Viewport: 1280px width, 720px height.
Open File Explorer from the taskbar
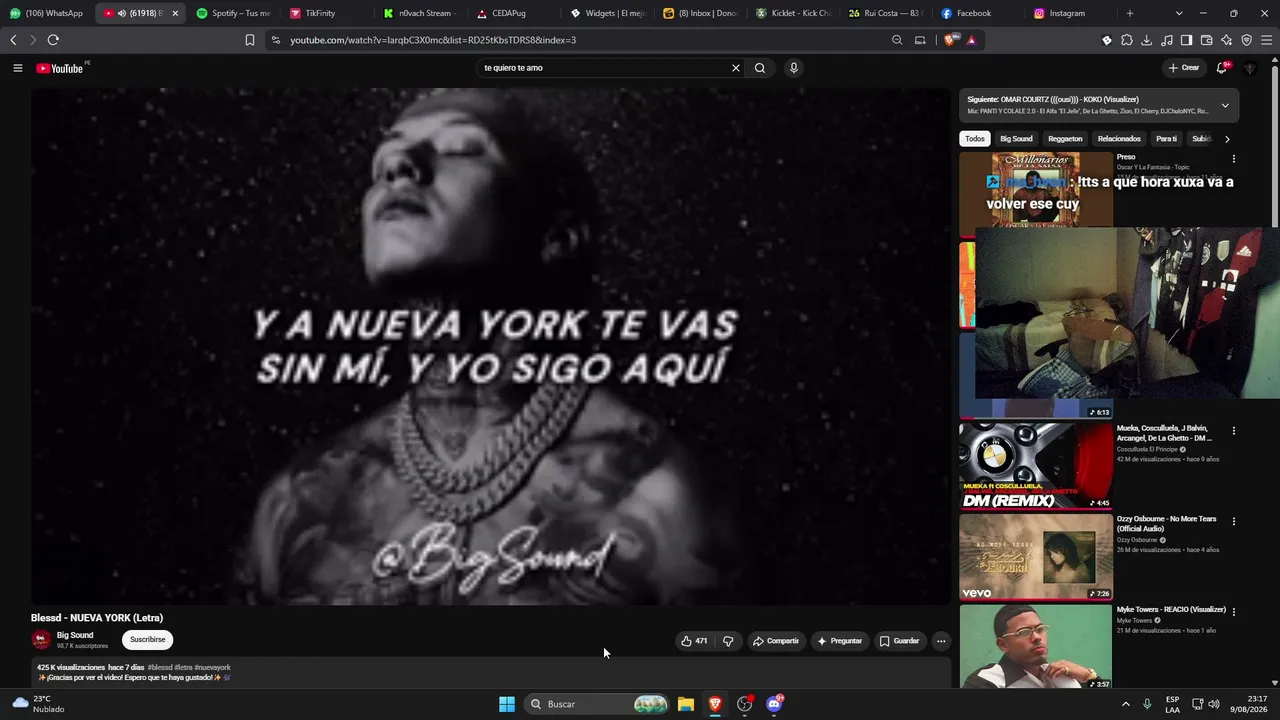(x=686, y=704)
